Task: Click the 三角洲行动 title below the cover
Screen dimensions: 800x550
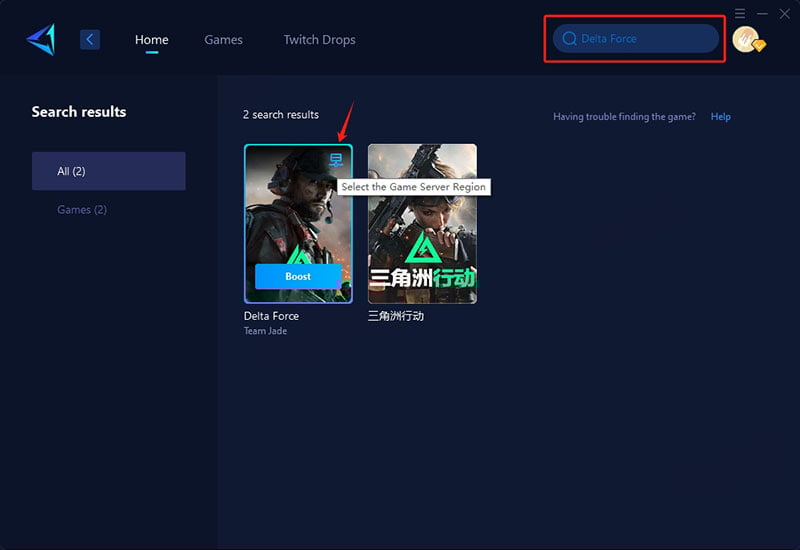Action: click(396, 316)
